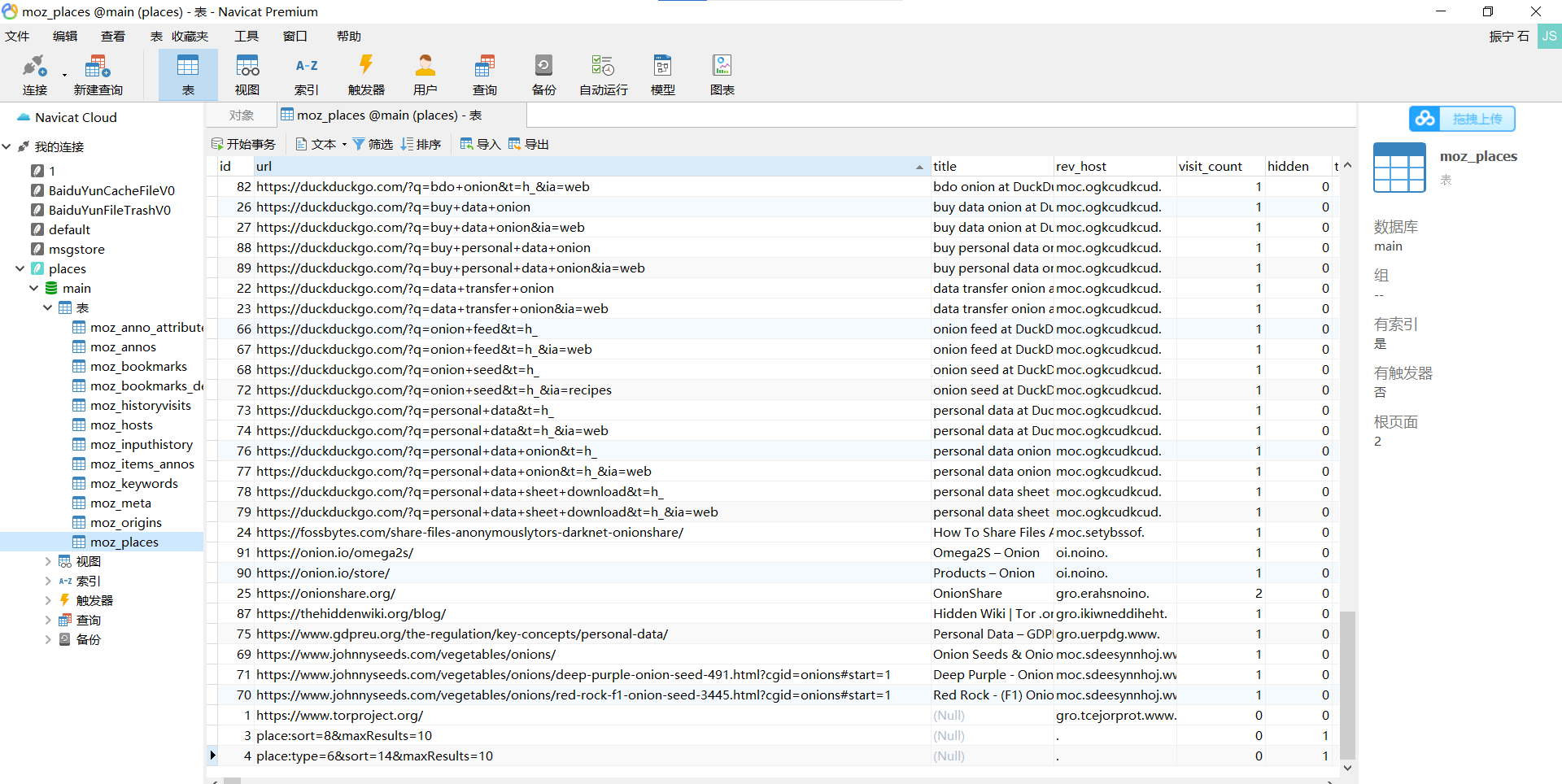This screenshot has width=1562, height=784.
Task: Open the 文件 menu
Action: (17, 37)
